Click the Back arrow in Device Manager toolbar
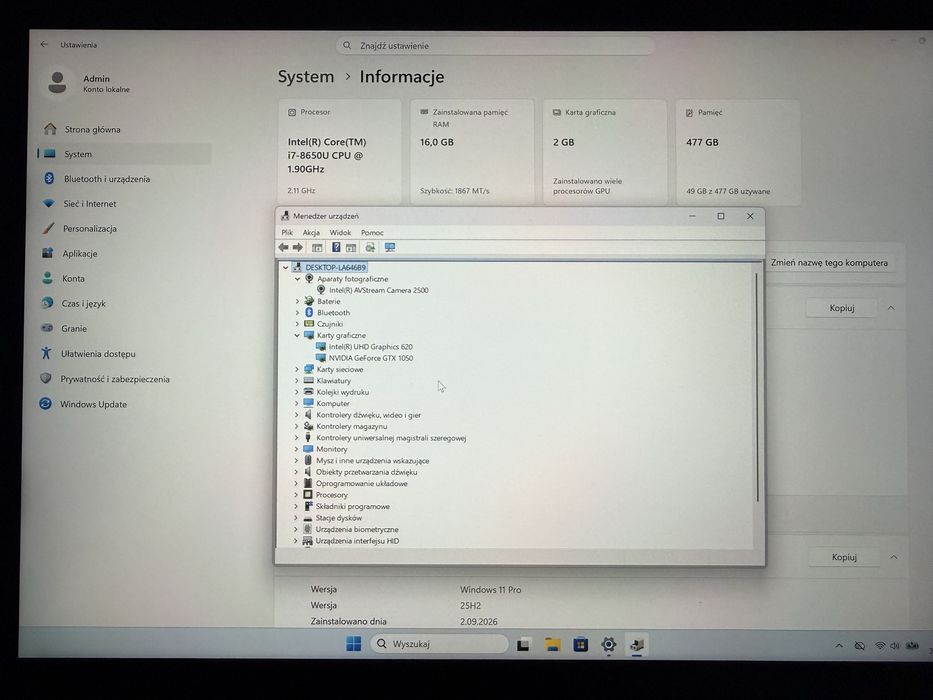The width and height of the screenshot is (933, 700). click(x=283, y=248)
